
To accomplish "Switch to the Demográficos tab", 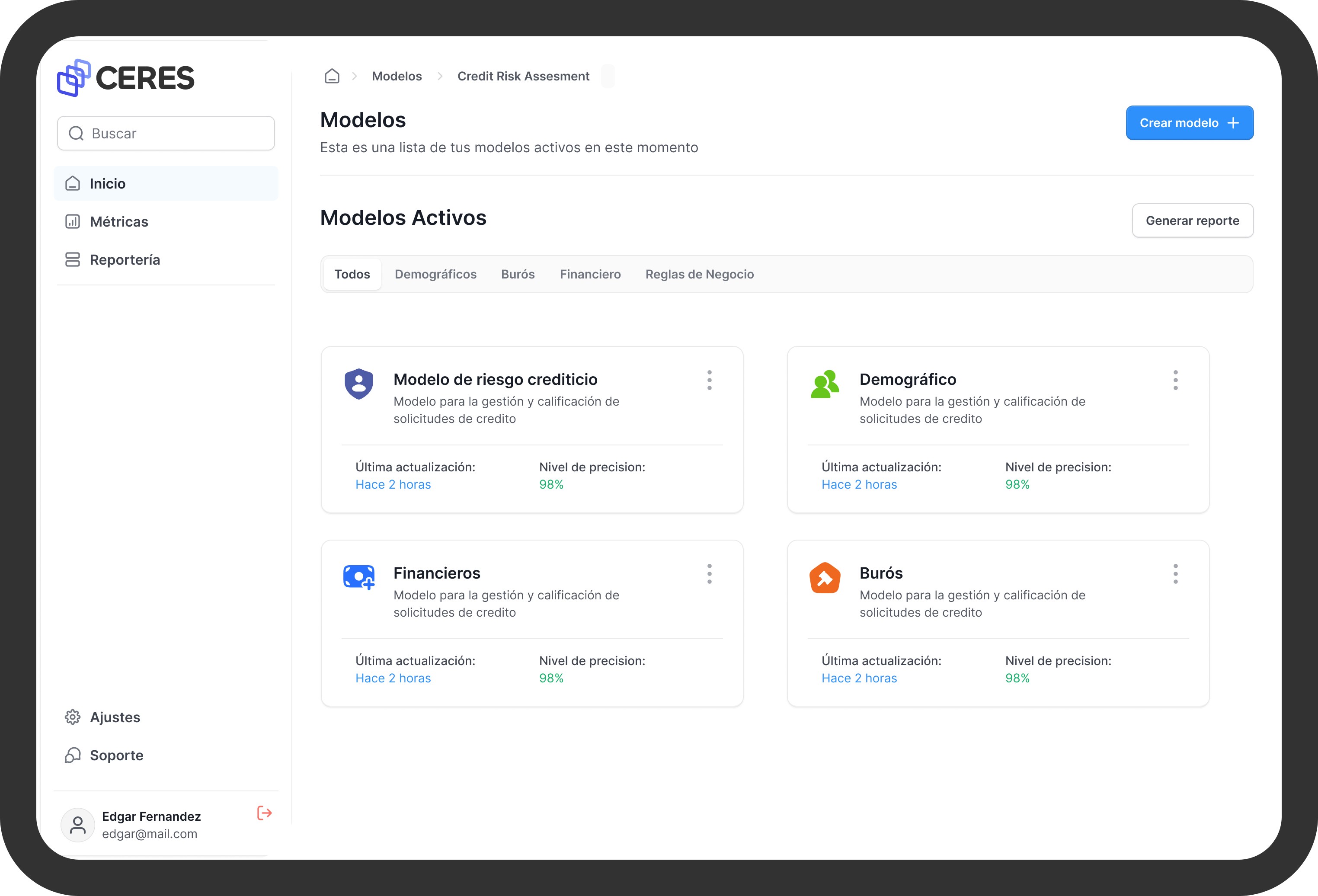I will tap(435, 275).
